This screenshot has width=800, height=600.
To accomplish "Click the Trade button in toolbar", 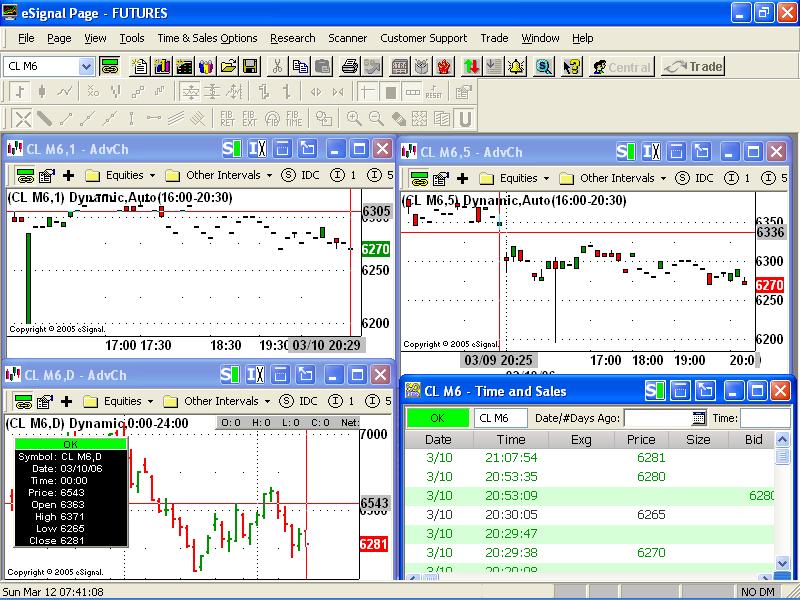I will click(693, 67).
